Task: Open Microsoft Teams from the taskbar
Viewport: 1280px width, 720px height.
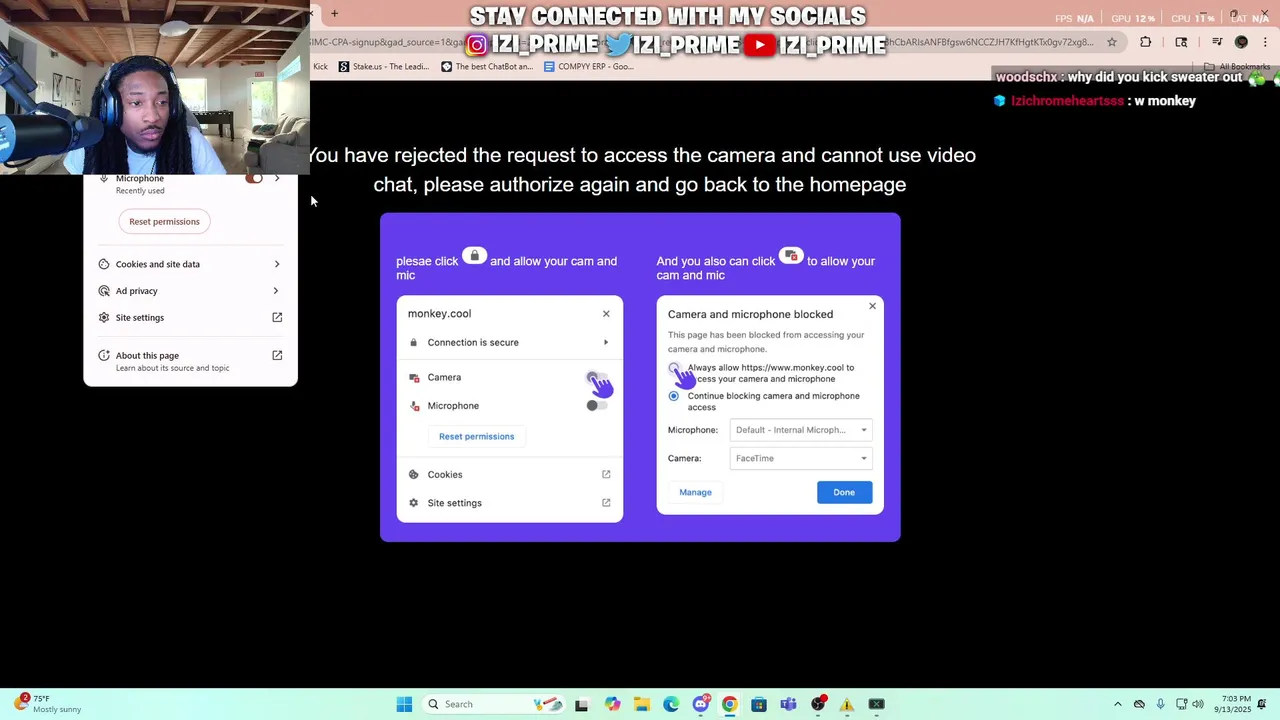Action: tap(788, 704)
